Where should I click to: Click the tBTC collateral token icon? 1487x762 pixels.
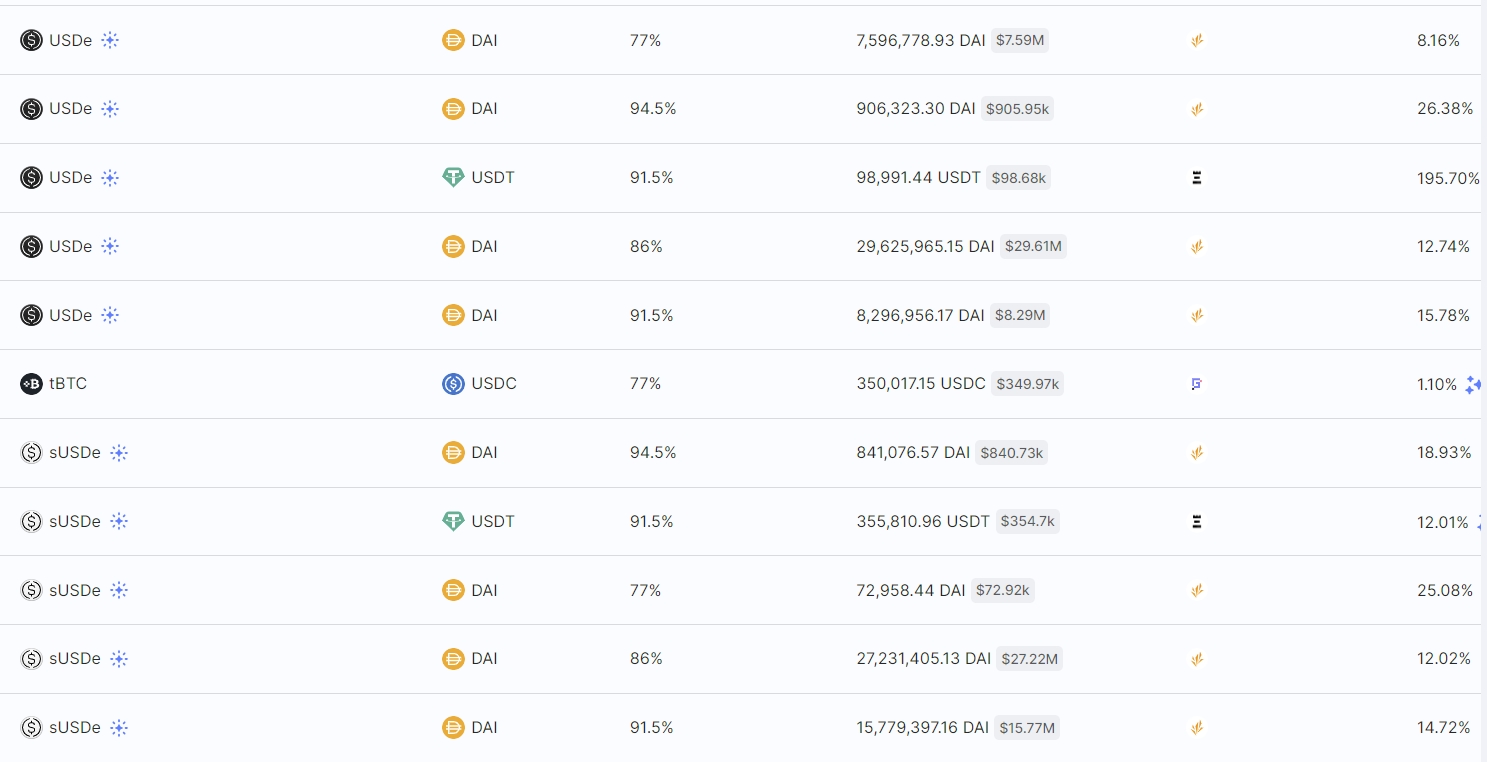coord(31,384)
